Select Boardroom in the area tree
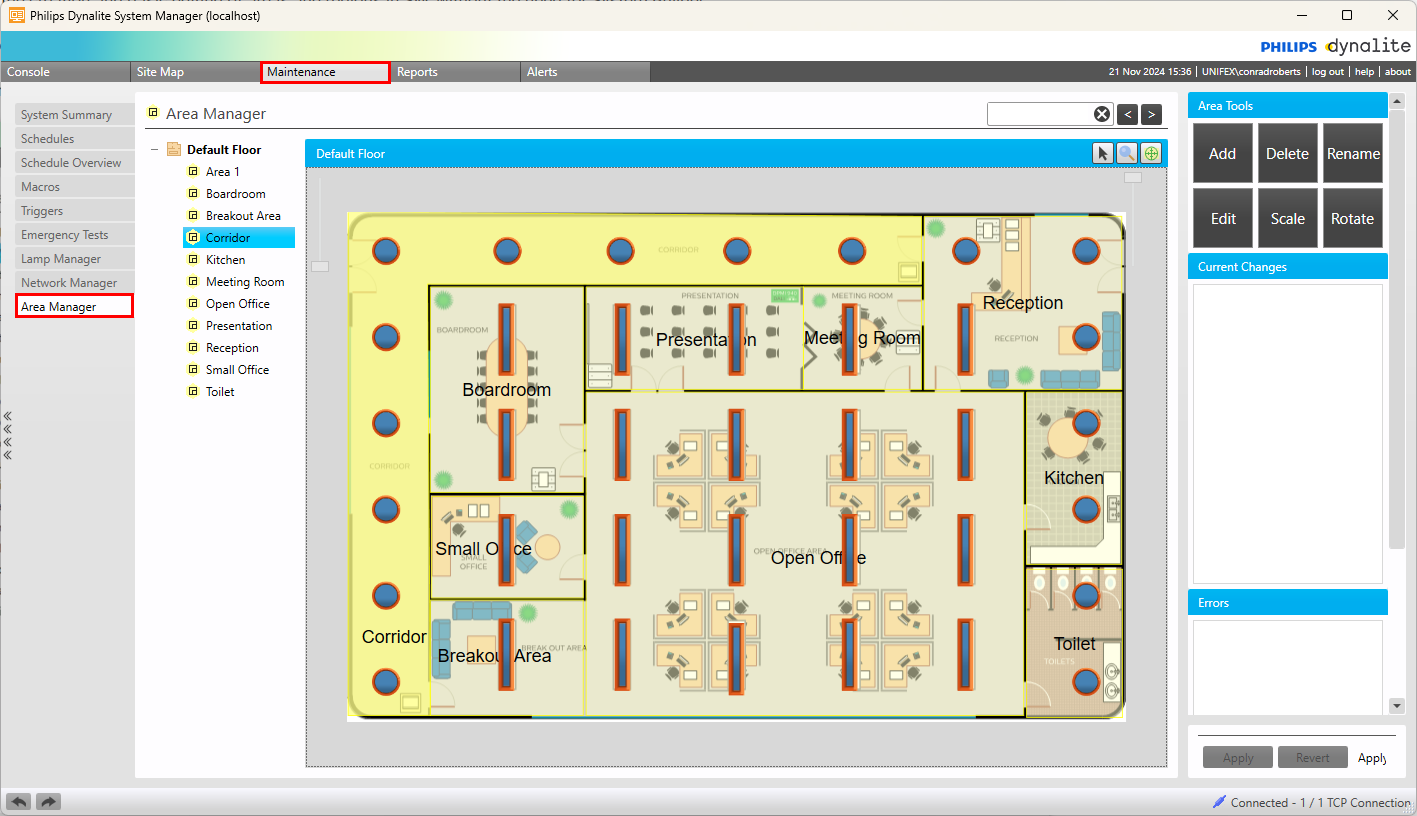This screenshot has height=816, width=1417. click(235, 194)
